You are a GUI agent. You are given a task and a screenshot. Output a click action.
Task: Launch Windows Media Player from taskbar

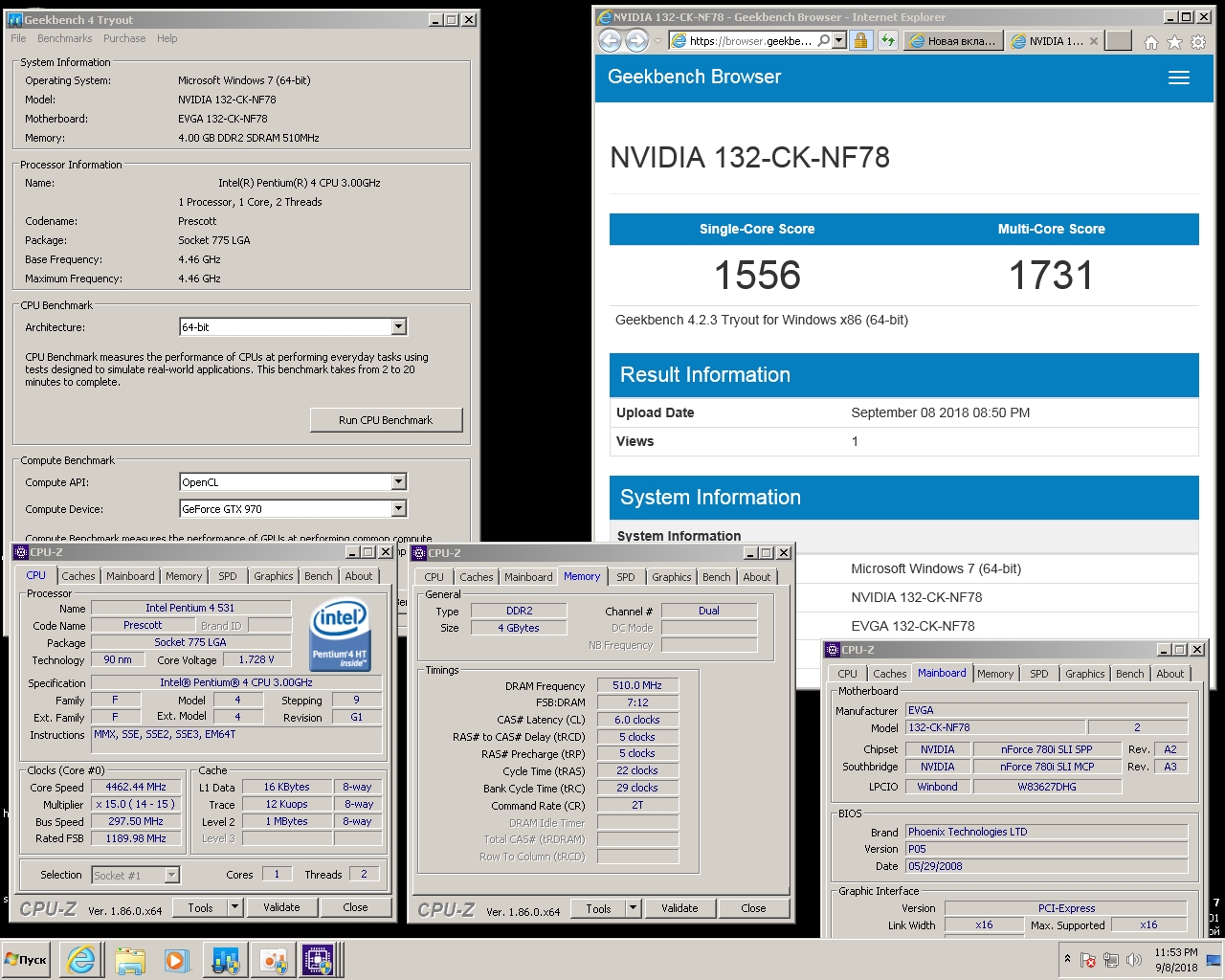[x=177, y=960]
